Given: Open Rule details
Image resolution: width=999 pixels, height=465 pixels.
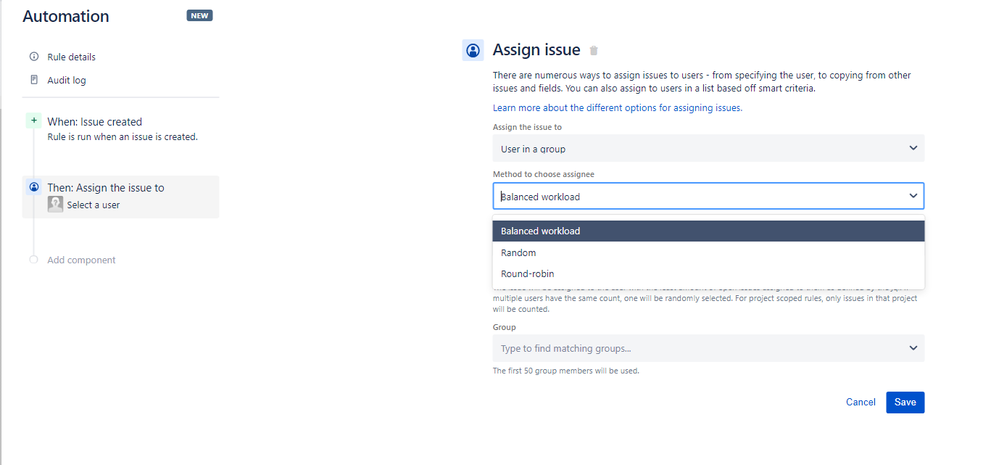Looking at the screenshot, I should (71, 57).
